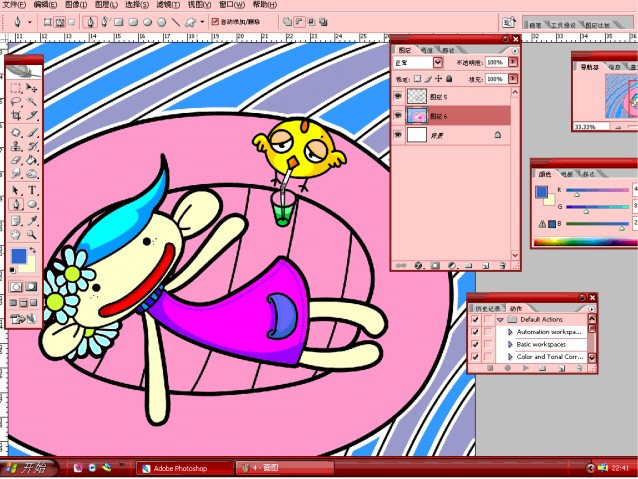Select the Notes tool
This screenshot has width=638, height=479.
click(16, 221)
